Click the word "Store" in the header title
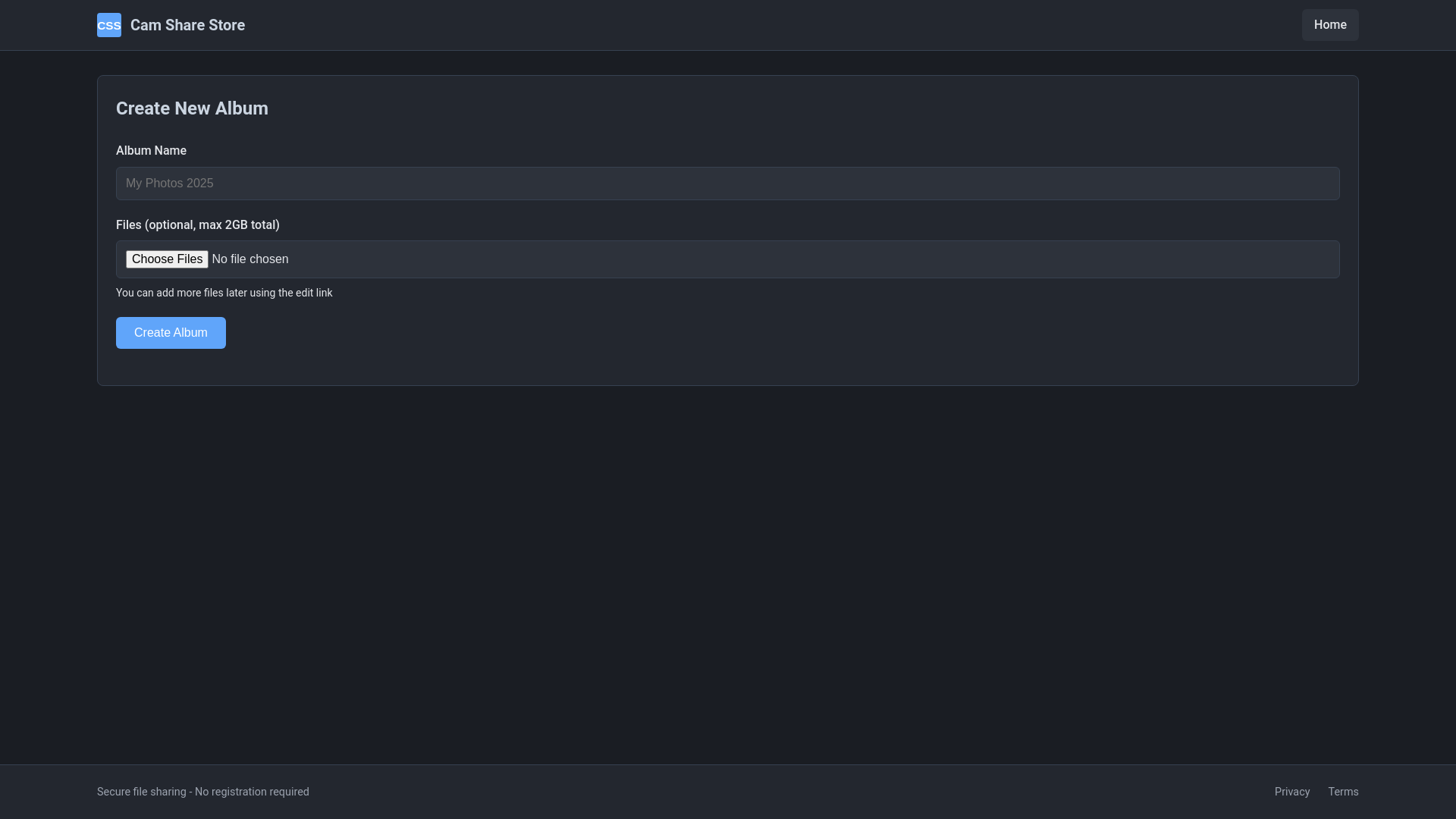Viewport: 1456px width, 819px height. pos(227,25)
